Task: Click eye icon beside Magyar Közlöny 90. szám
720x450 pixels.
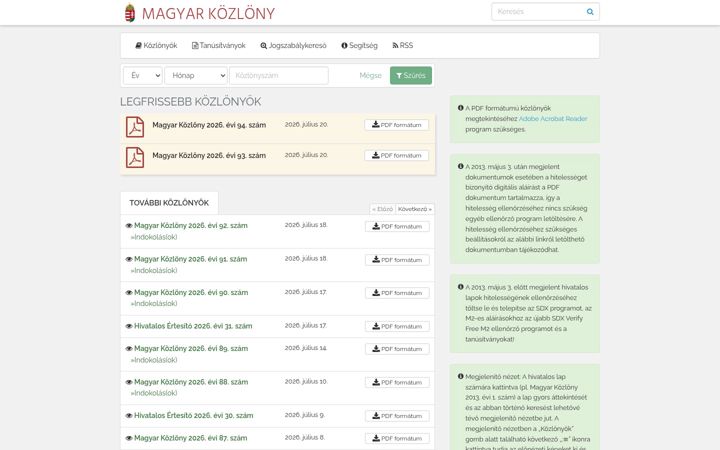Action: [129, 293]
